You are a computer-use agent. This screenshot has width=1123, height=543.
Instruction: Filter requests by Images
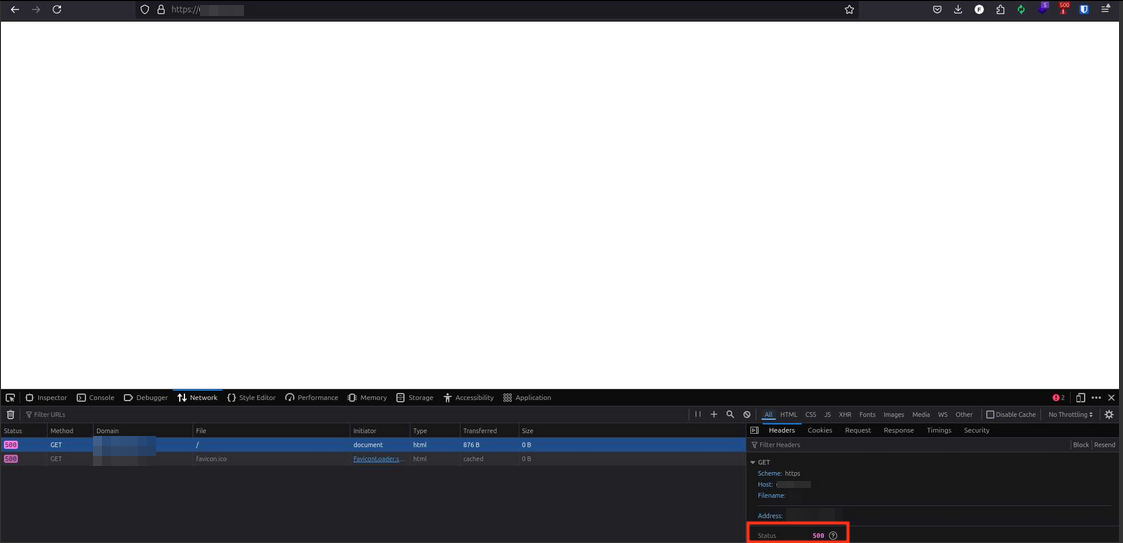click(894, 415)
